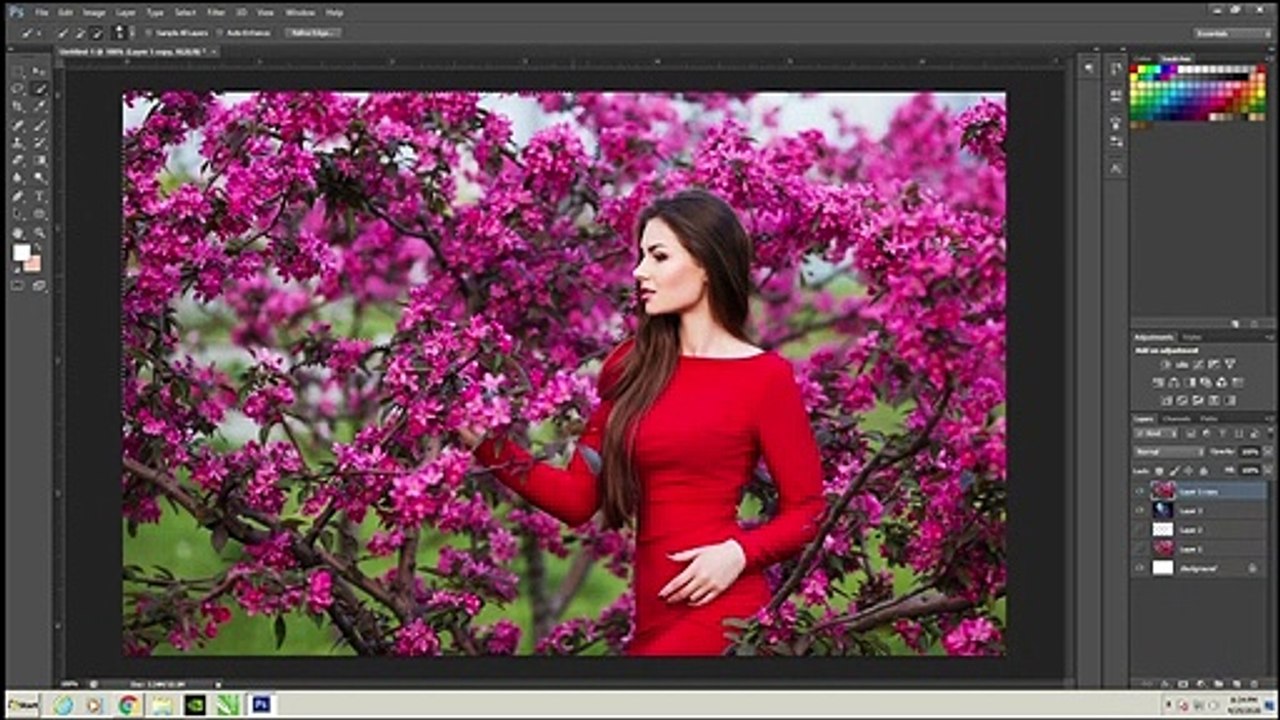Image resolution: width=1280 pixels, height=720 pixels.
Task: Select the Lasso tool
Action: 17,88
